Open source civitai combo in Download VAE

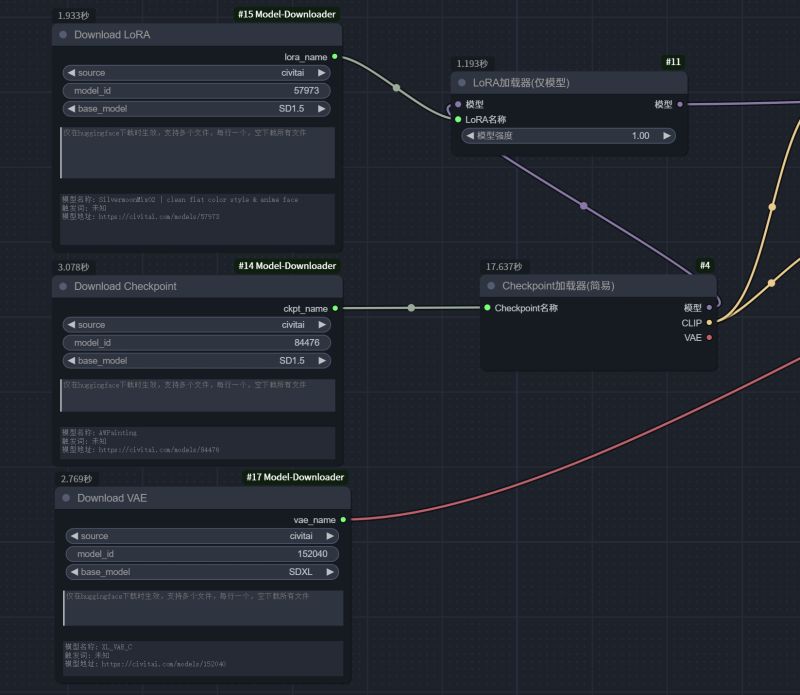tap(202, 536)
